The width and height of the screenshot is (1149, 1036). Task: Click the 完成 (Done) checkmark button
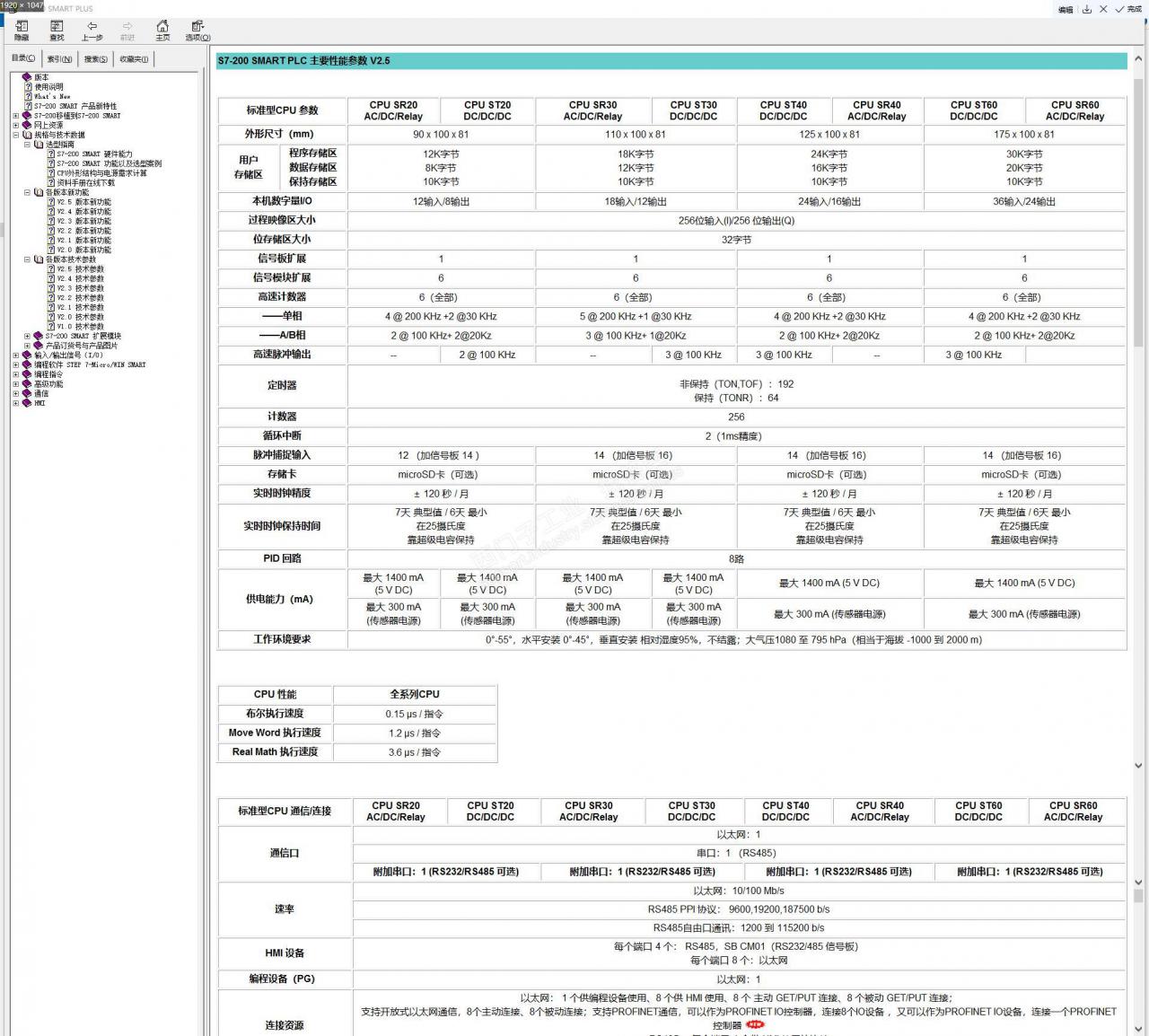1128,9
